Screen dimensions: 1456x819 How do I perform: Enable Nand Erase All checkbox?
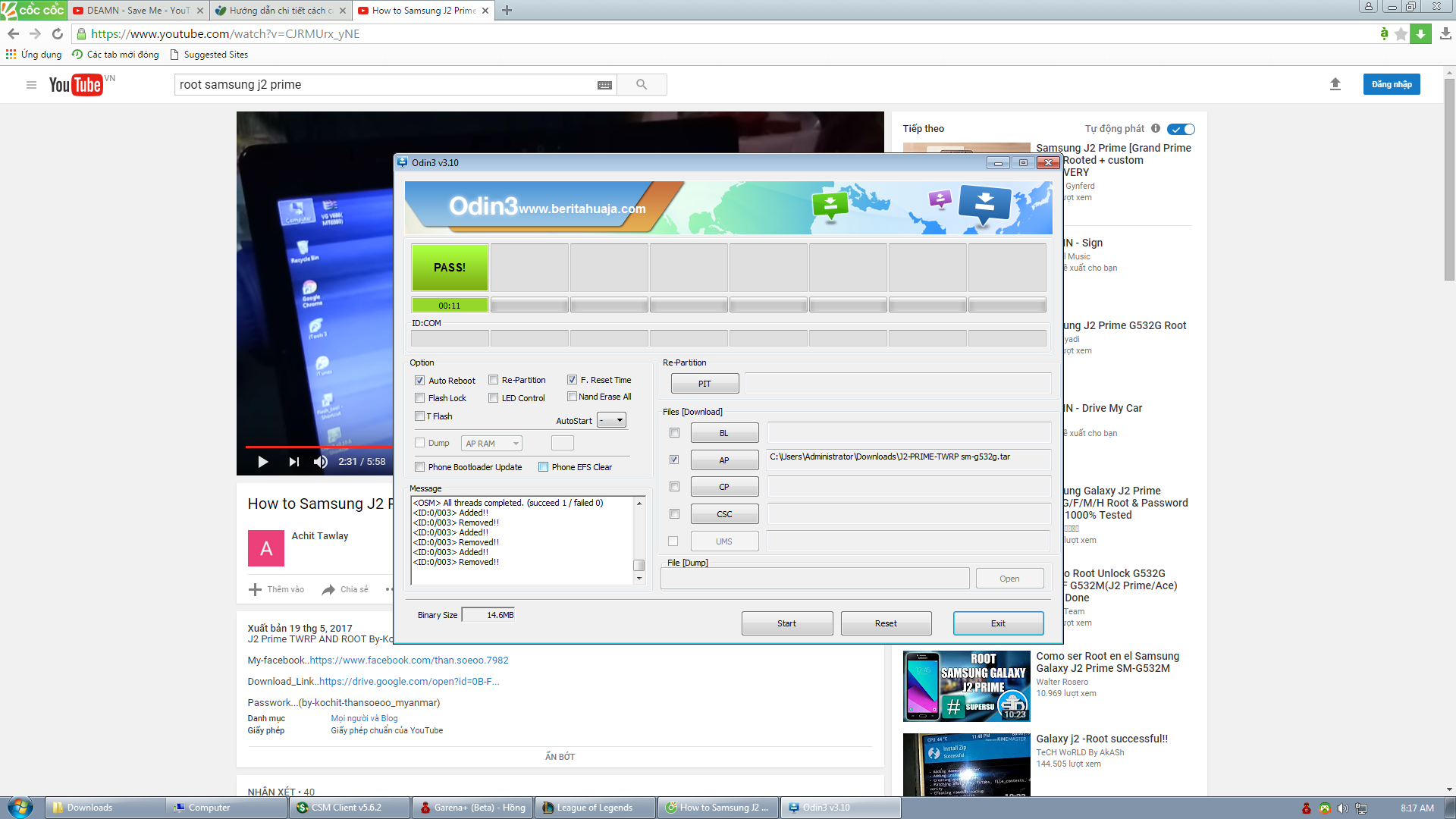tap(572, 397)
